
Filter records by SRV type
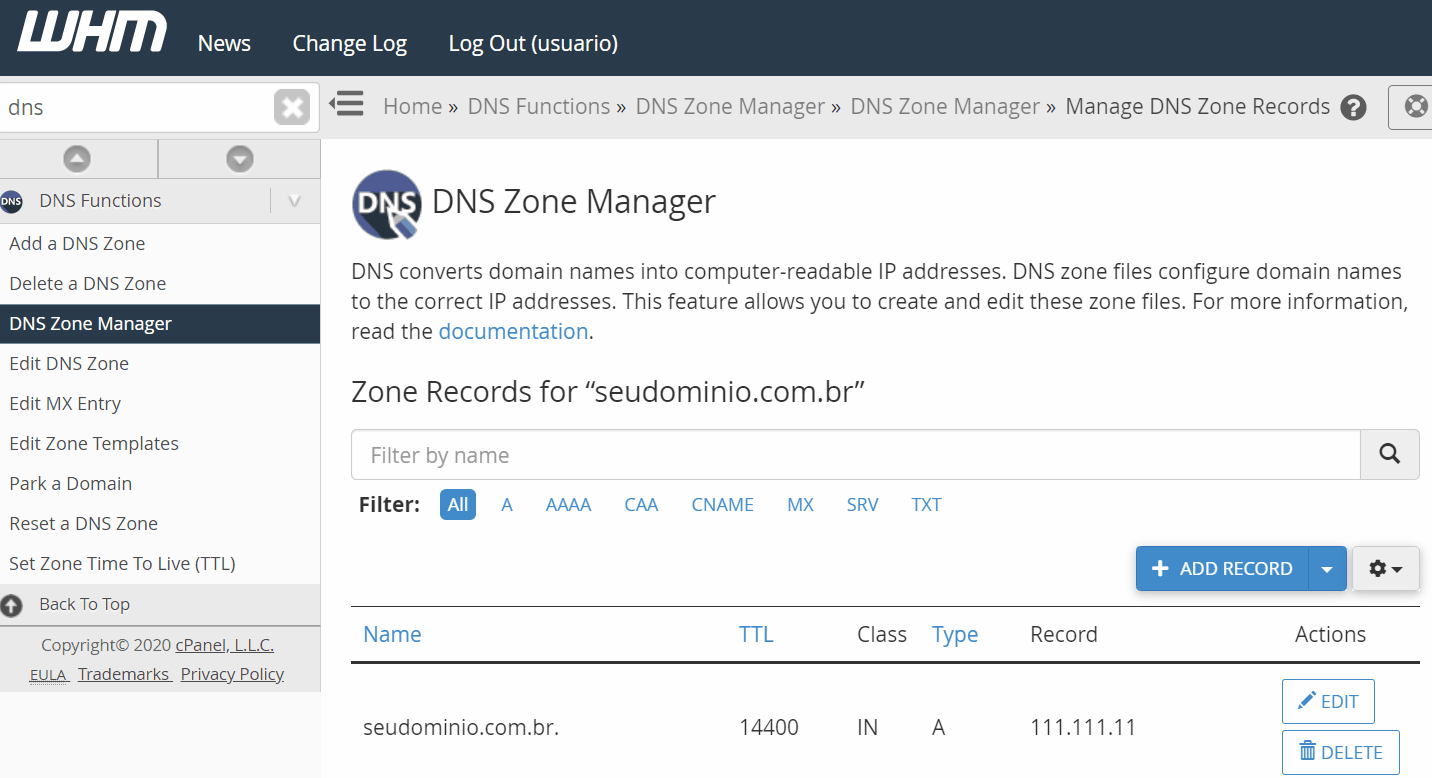coord(862,505)
